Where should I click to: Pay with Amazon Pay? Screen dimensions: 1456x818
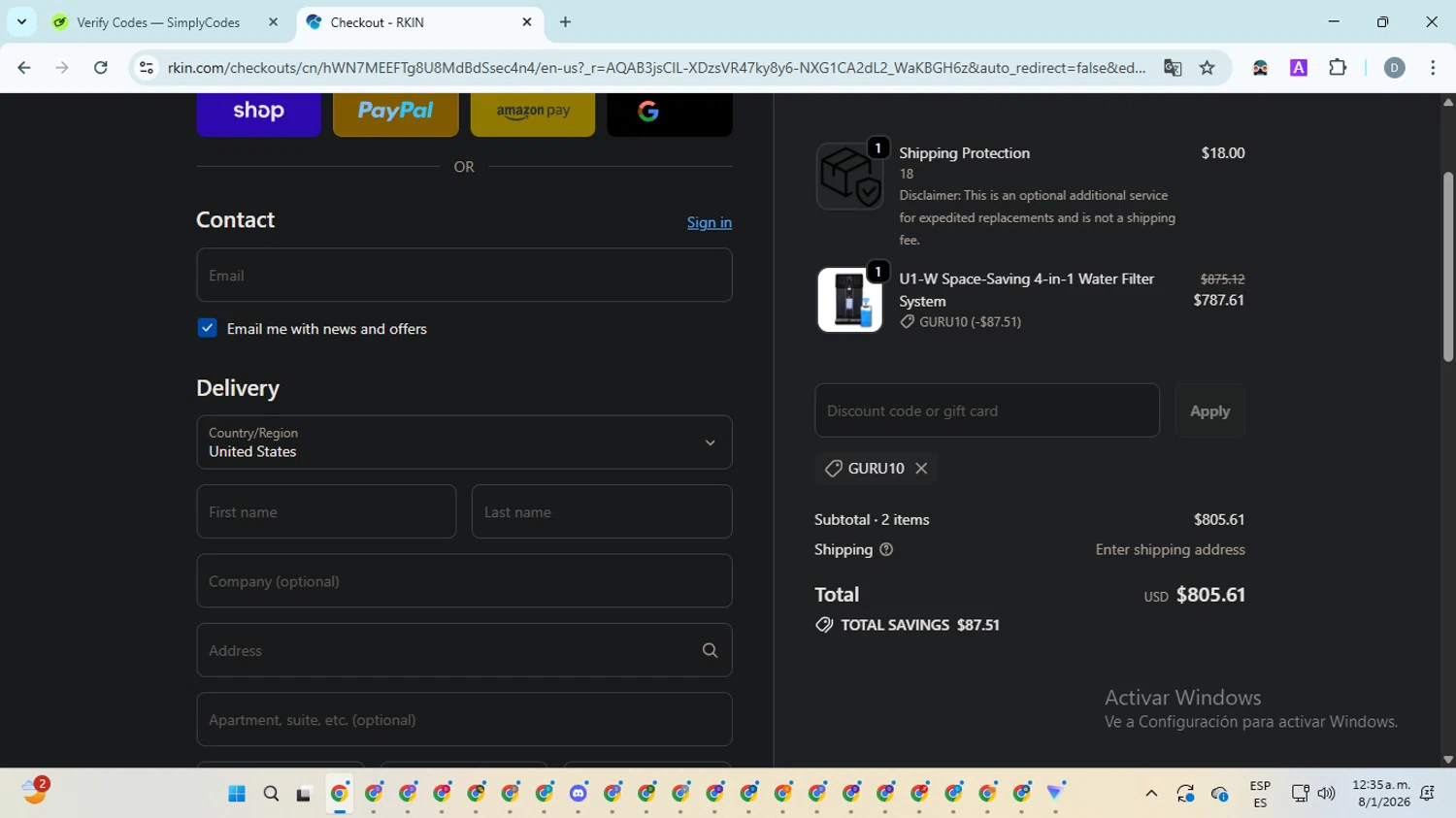click(533, 114)
